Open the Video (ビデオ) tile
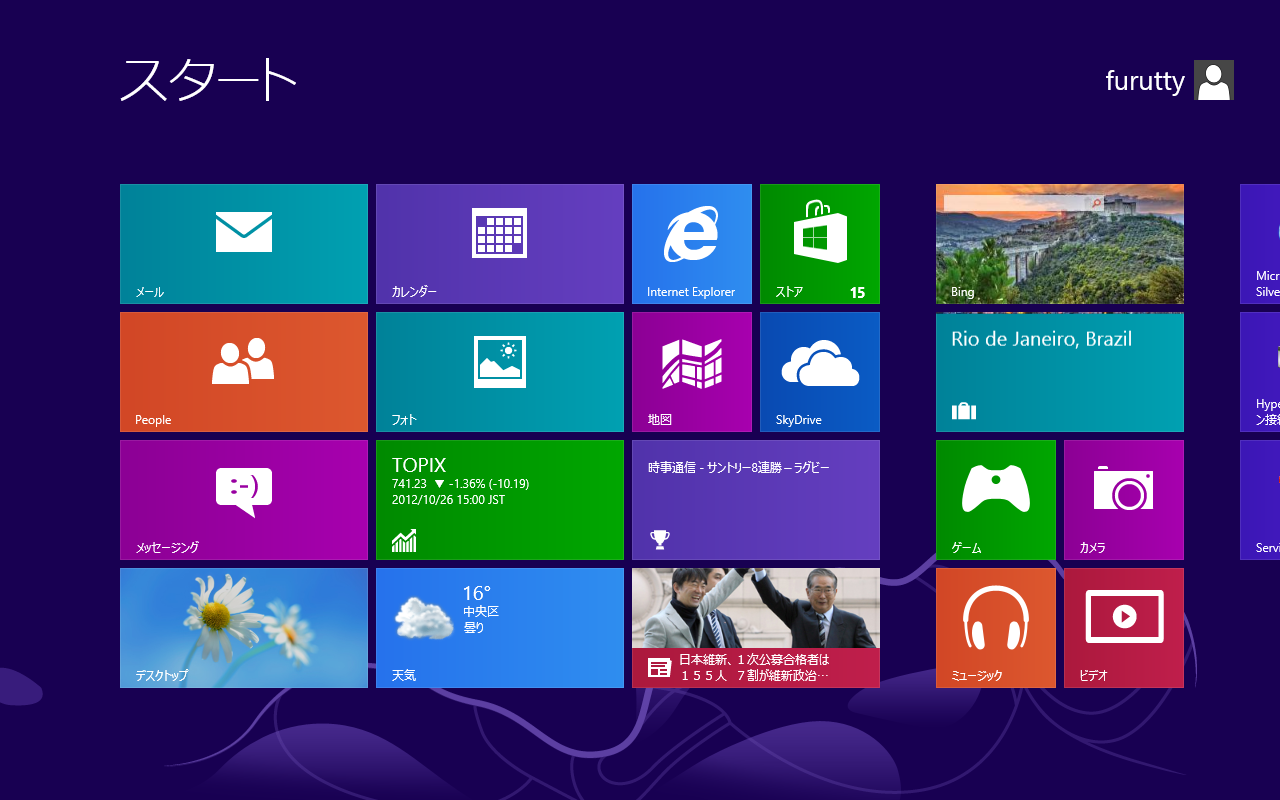1280x800 pixels. pos(1124,628)
